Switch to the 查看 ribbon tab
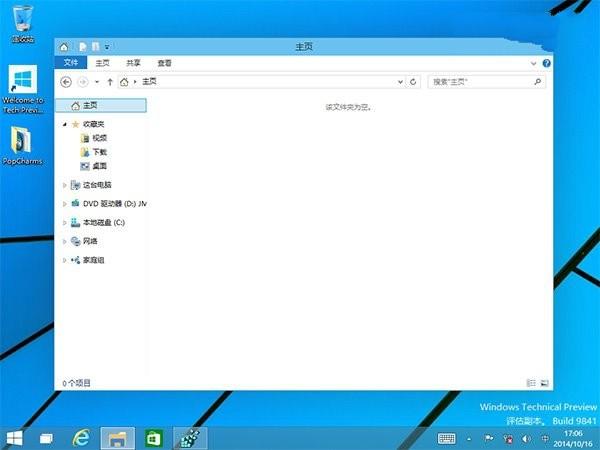Screen dimensions: 600x450 [164, 62]
